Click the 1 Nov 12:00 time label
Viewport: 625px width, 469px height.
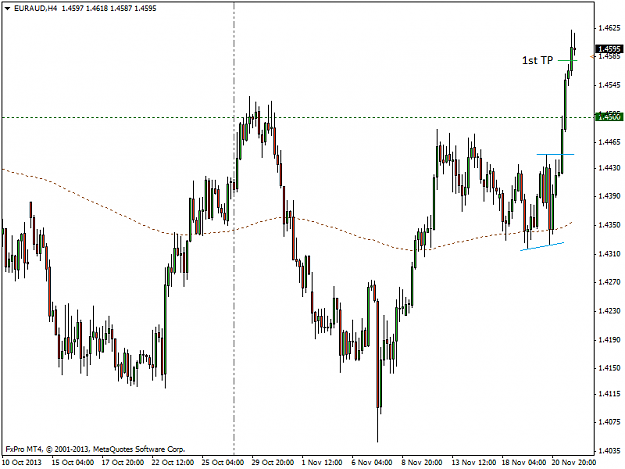coord(322,462)
